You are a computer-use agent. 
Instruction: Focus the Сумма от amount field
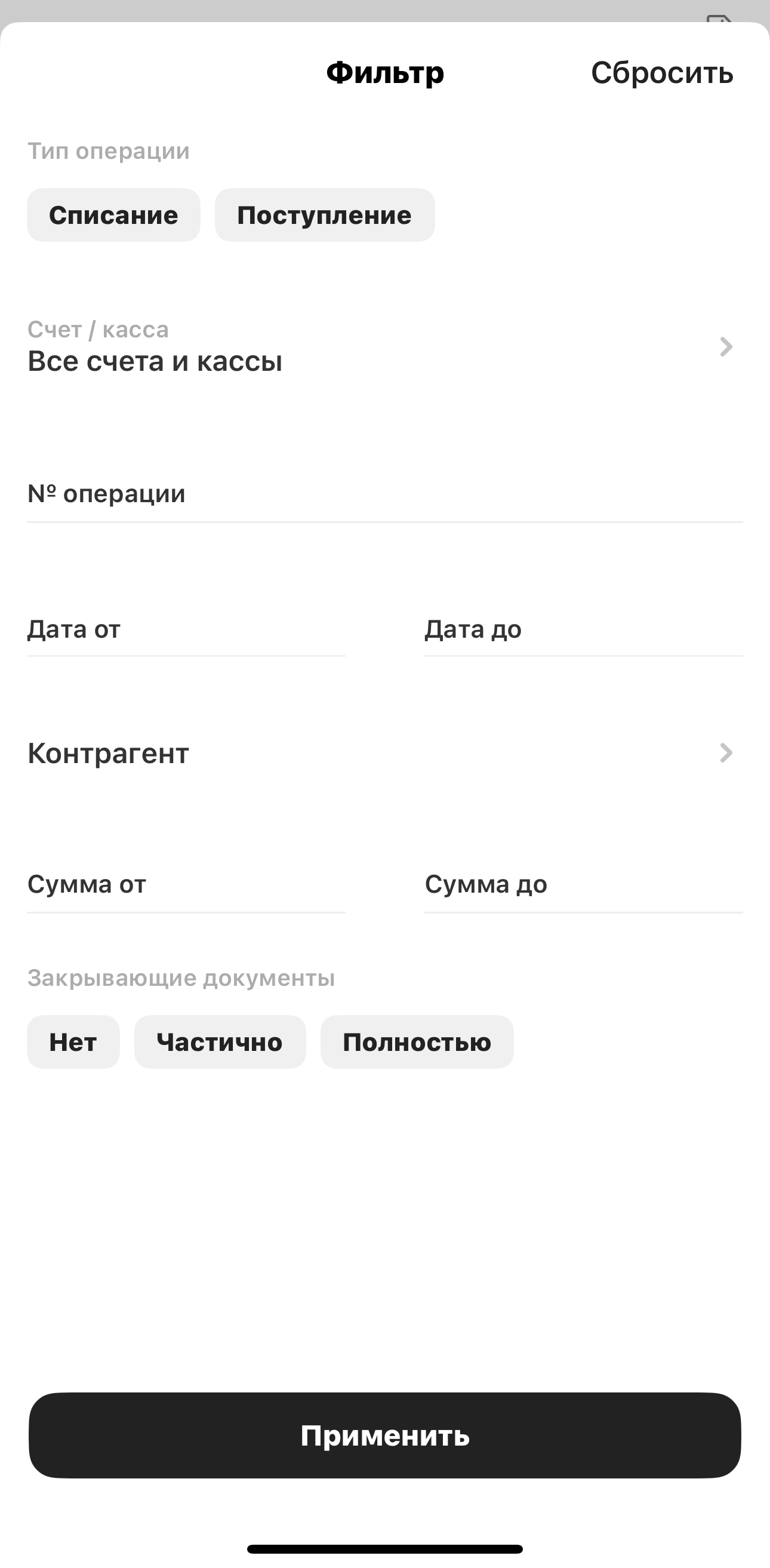186,884
